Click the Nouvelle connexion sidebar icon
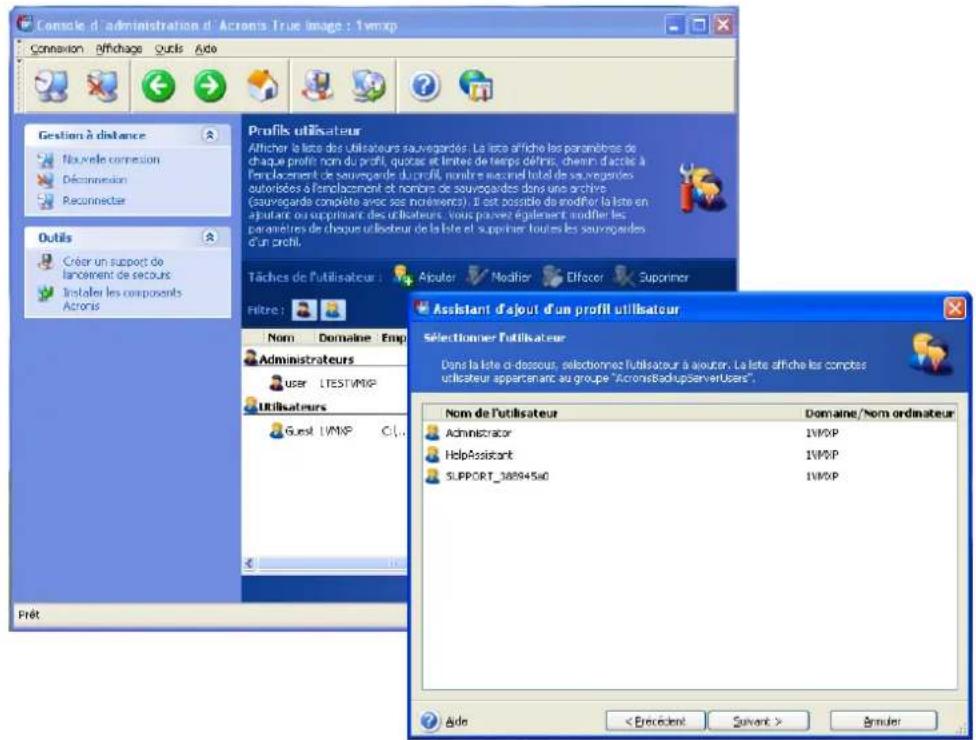Screen dimensions: 976x740 [x=45, y=160]
